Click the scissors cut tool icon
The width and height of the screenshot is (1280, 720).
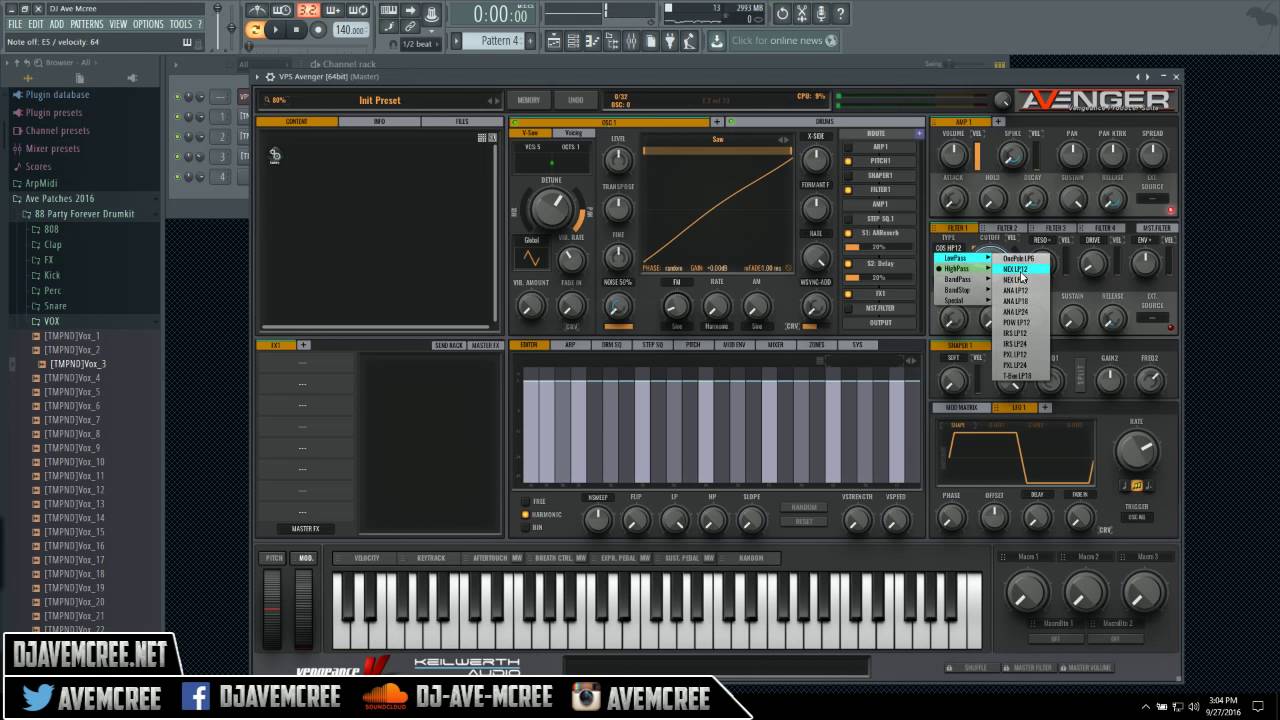pyautogui.click(x=801, y=13)
